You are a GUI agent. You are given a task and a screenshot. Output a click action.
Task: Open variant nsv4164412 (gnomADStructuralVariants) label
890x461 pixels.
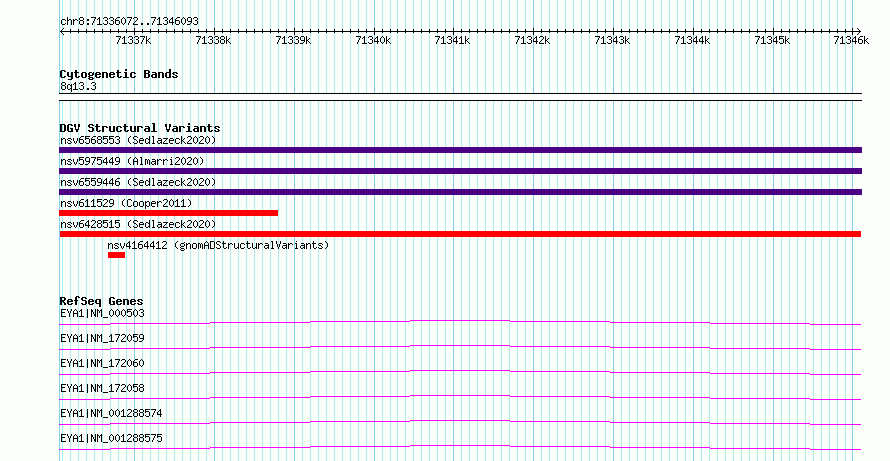218,245
